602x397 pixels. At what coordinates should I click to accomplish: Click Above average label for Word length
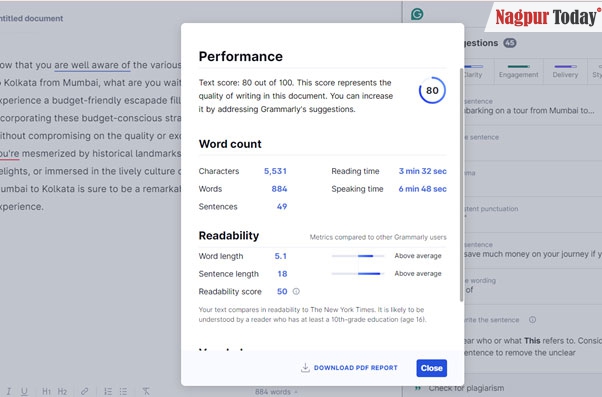[418, 256]
